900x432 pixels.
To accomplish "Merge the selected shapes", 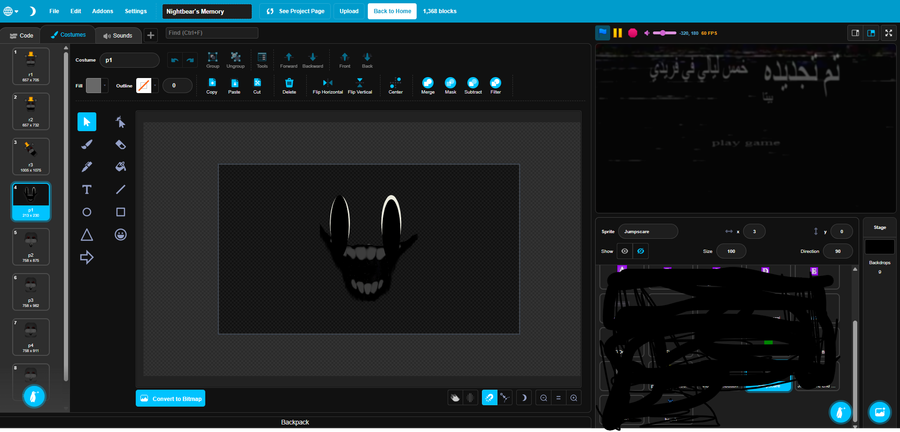I will tap(428, 86).
